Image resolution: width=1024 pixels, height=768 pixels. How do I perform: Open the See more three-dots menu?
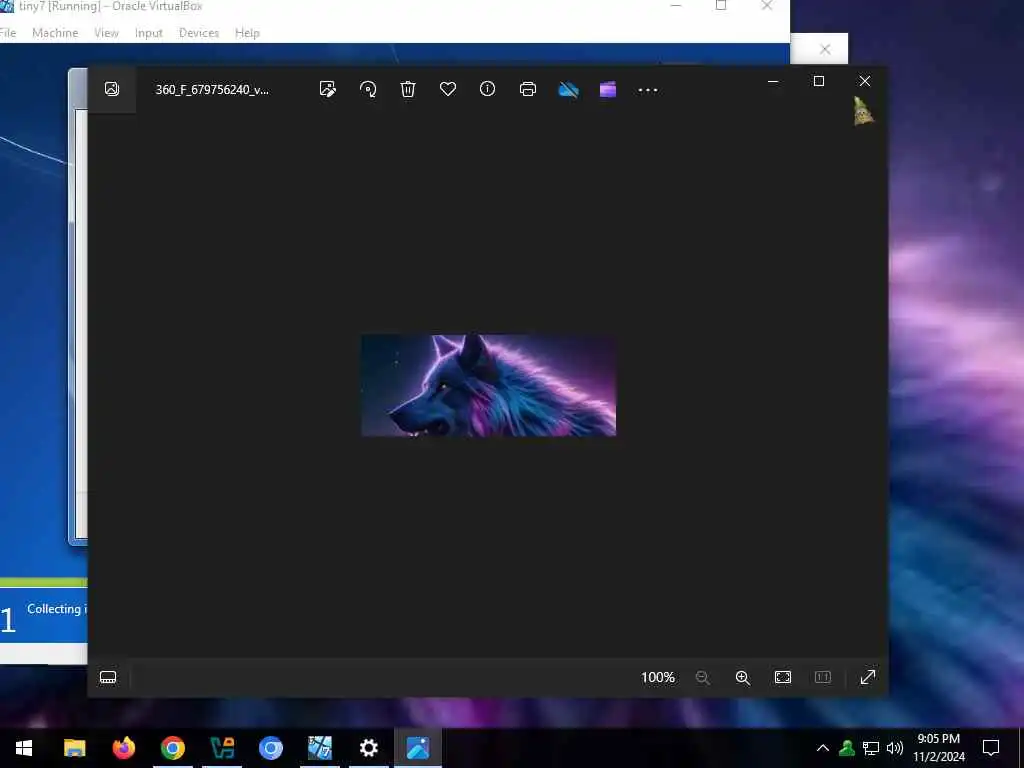[648, 90]
